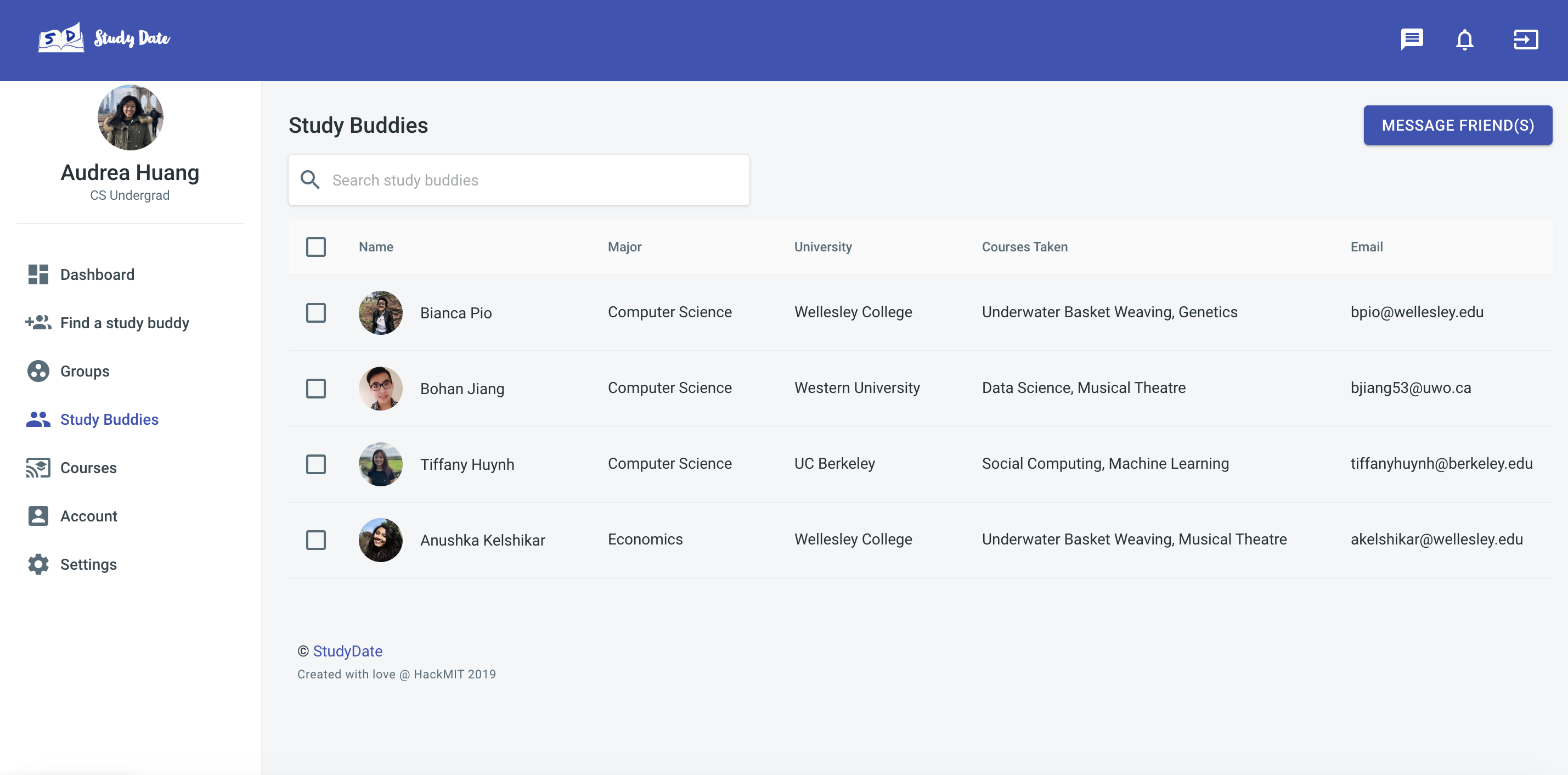Click email bjiang53@uwo.ca
This screenshot has width=1568, height=775.
click(x=1411, y=388)
